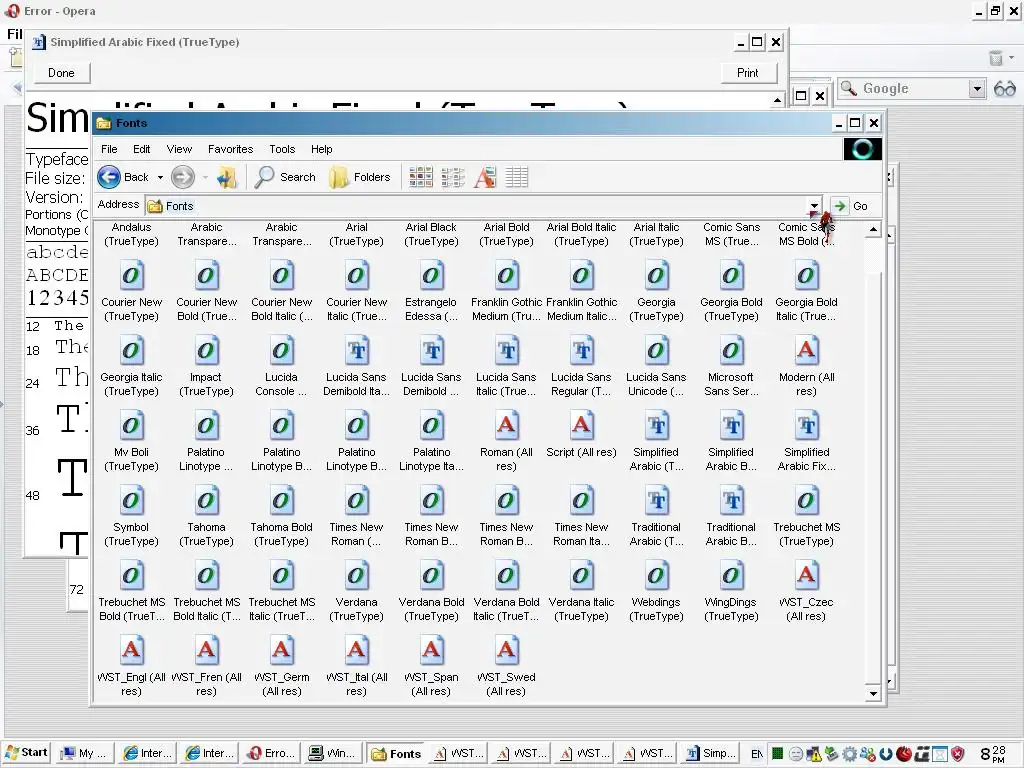
Task: Select the Estrangelo Edessa font icon
Action: click(431, 276)
